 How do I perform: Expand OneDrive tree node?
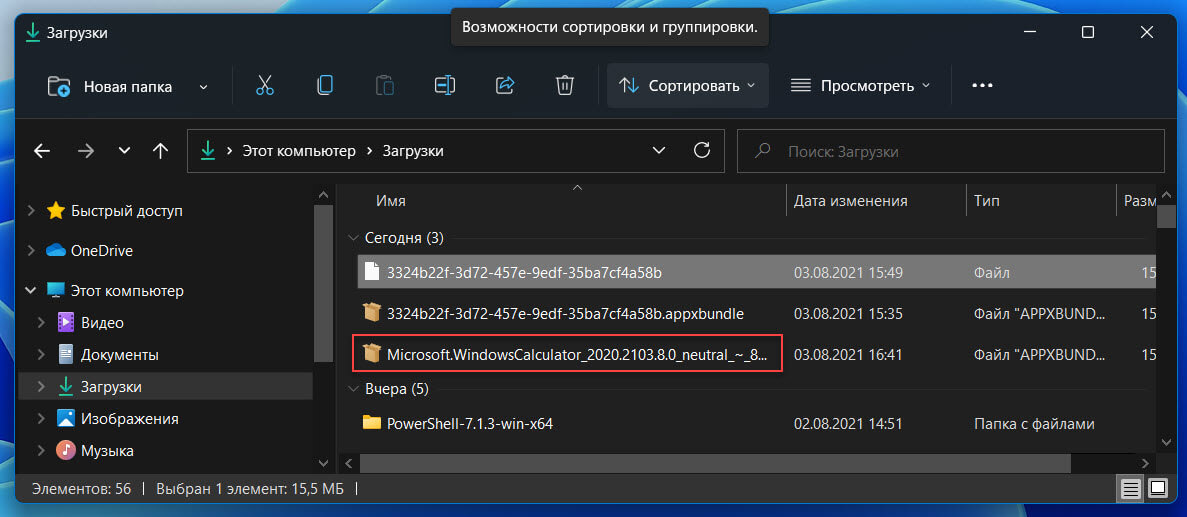[31, 251]
